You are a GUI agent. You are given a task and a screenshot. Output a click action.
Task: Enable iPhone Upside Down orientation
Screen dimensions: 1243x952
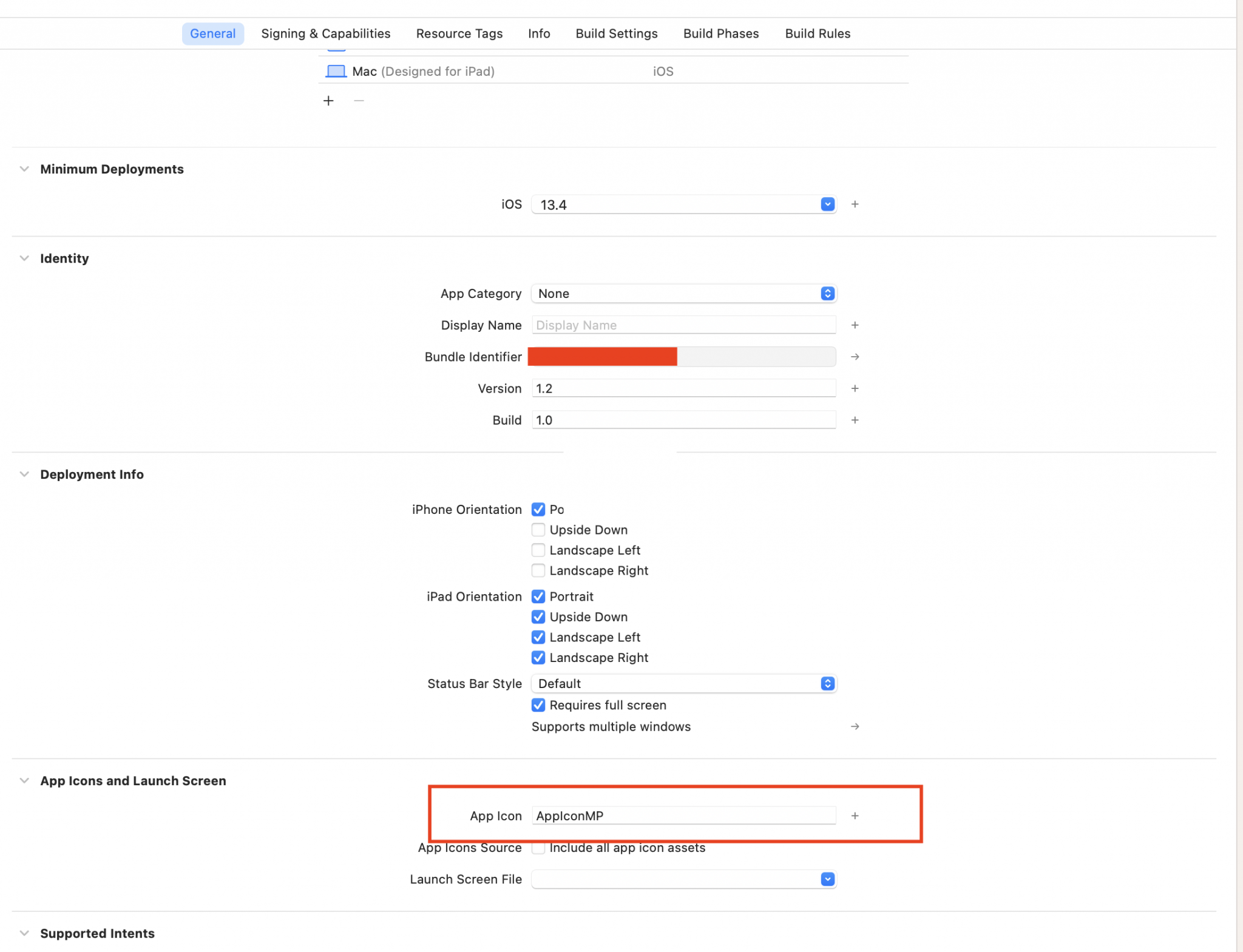(538, 530)
